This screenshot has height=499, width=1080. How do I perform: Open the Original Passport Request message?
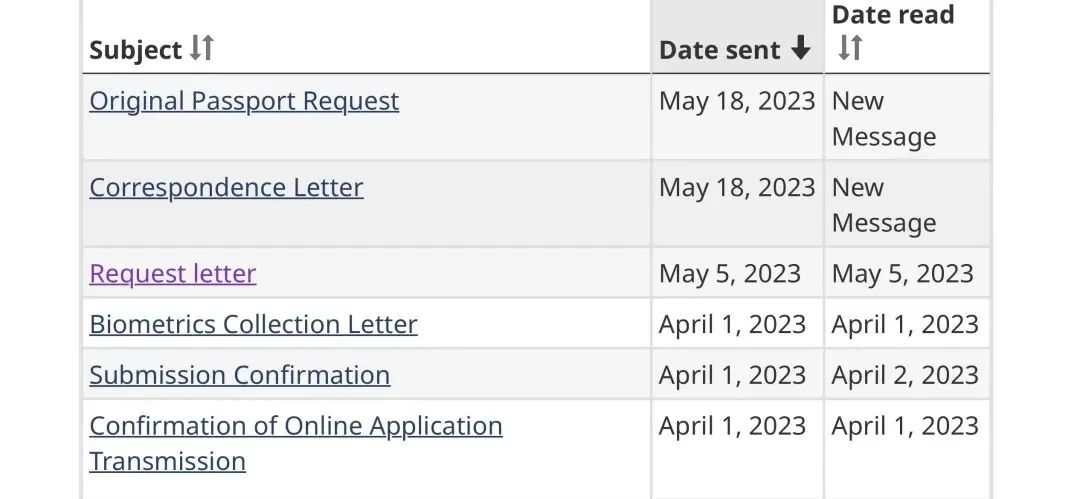[x=244, y=101]
